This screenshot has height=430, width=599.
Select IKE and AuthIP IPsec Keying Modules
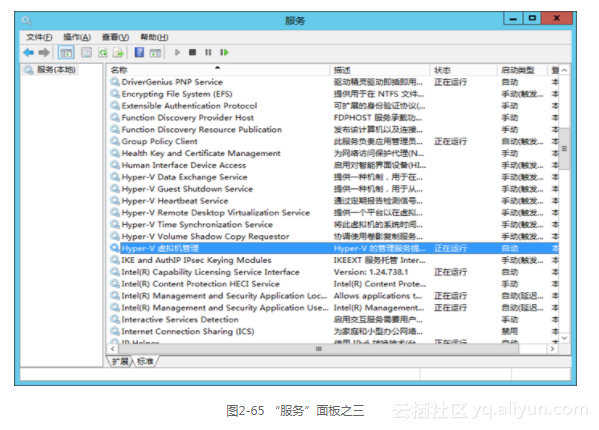pyautogui.click(x=334, y=260)
